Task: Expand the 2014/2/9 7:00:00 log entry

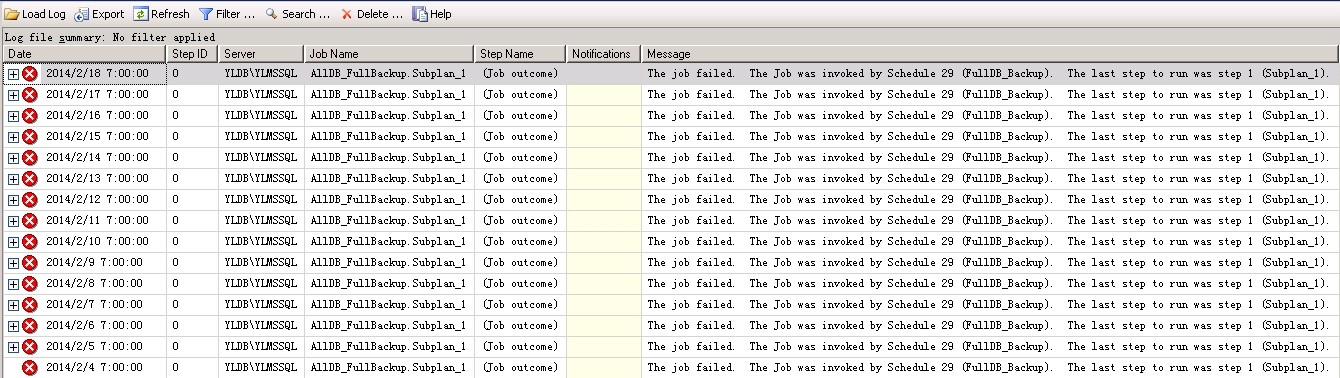Action: 13,263
